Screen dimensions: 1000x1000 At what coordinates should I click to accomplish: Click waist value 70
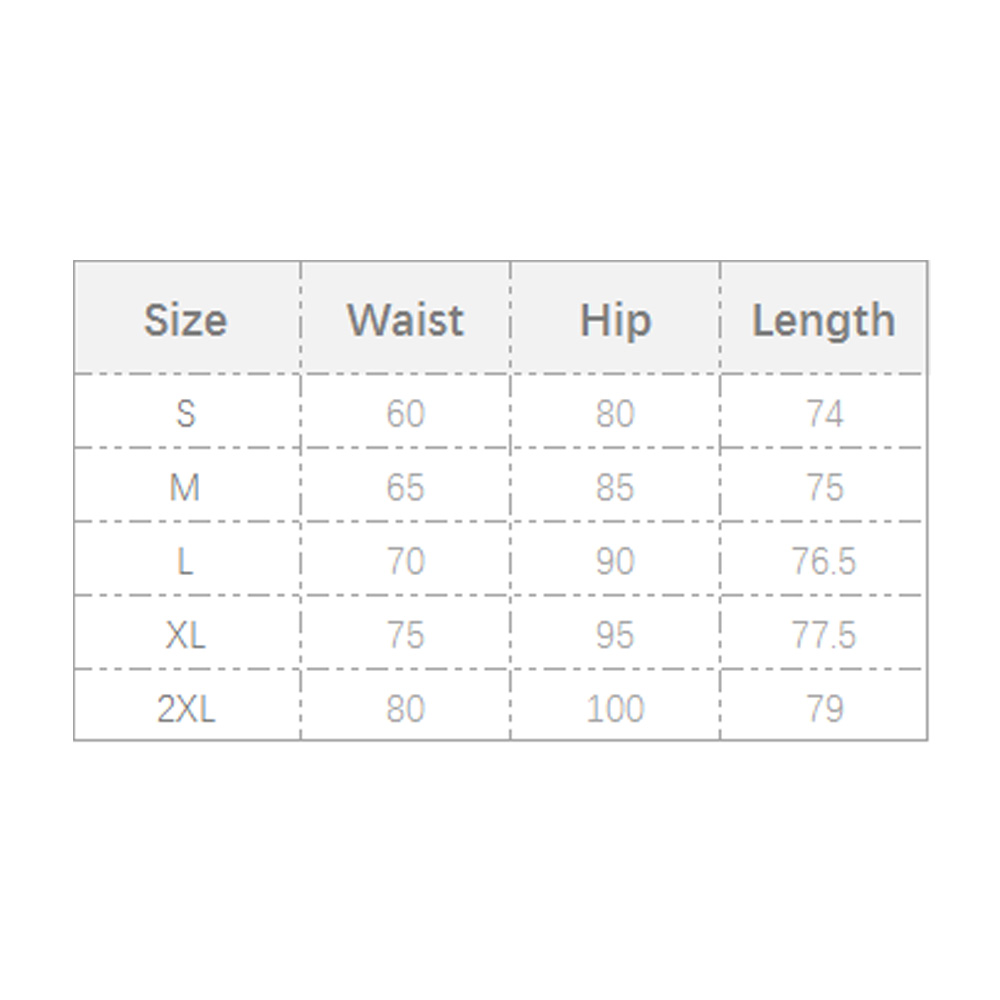[x=405, y=561]
